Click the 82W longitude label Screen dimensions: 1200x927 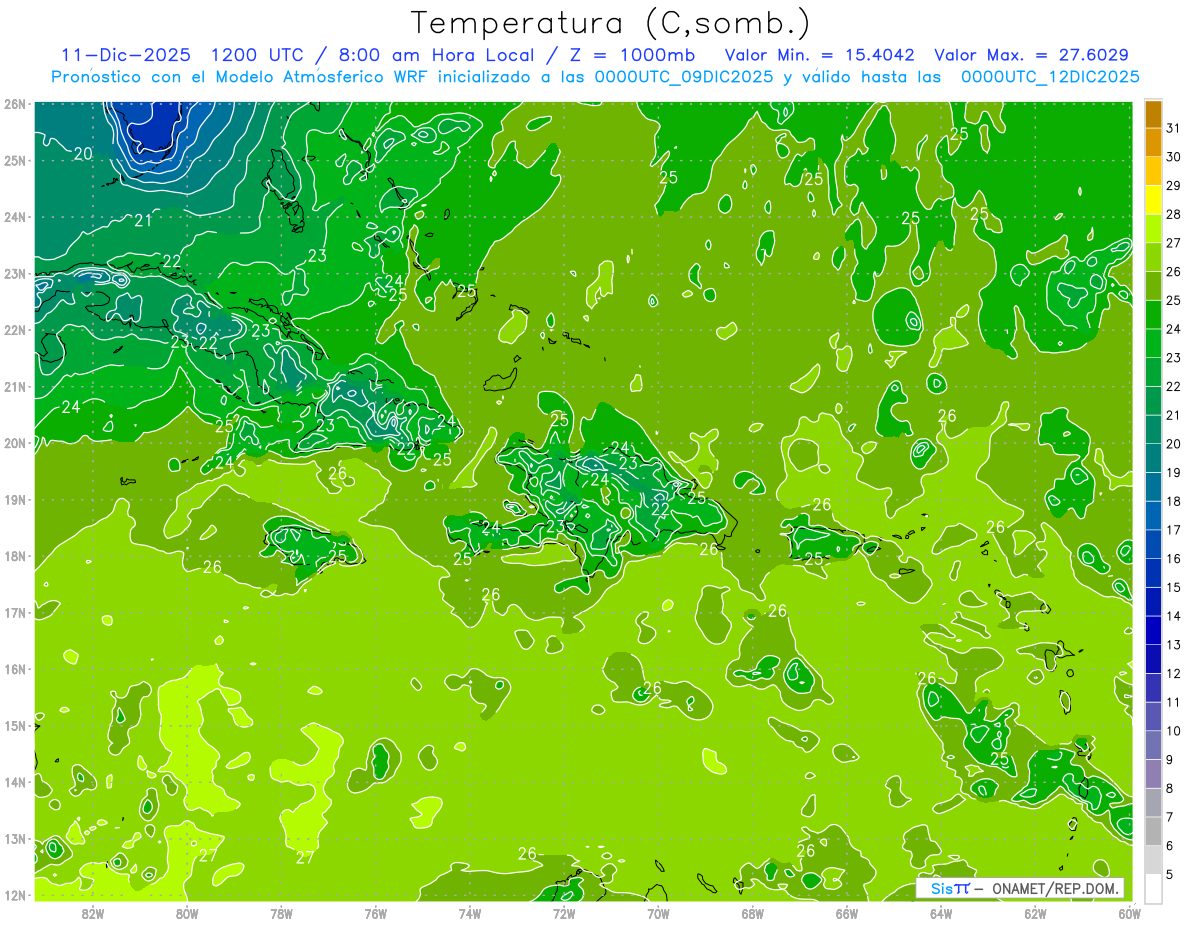click(93, 913)
